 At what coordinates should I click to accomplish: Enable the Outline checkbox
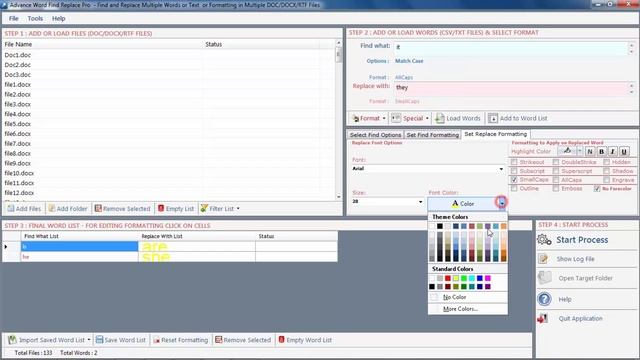pos(514,189)
